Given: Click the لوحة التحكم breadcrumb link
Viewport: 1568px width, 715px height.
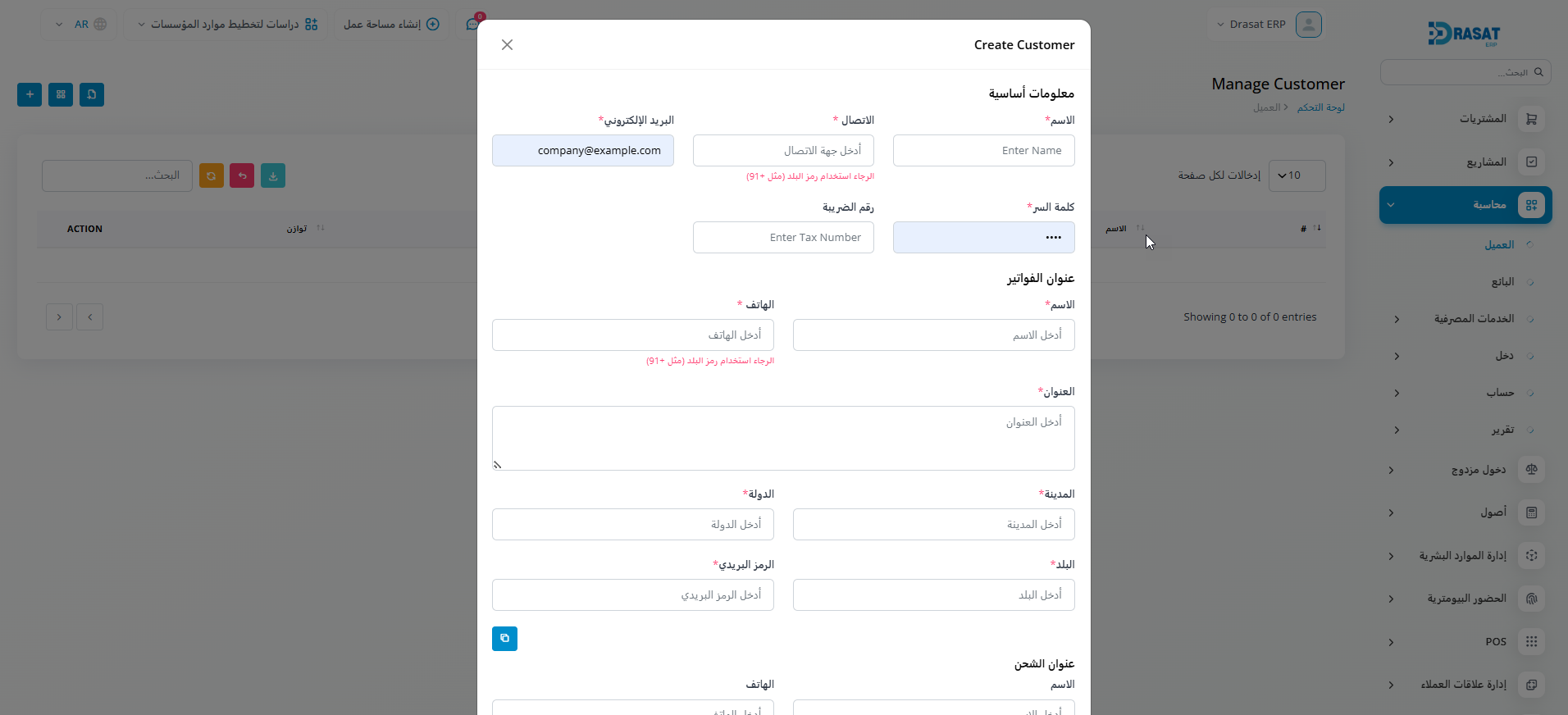Looking at the screenshot, I should [x=1320, y=107].
